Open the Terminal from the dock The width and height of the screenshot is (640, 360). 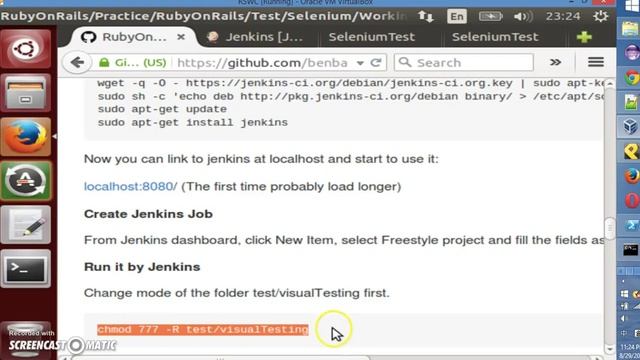point(26,269)
